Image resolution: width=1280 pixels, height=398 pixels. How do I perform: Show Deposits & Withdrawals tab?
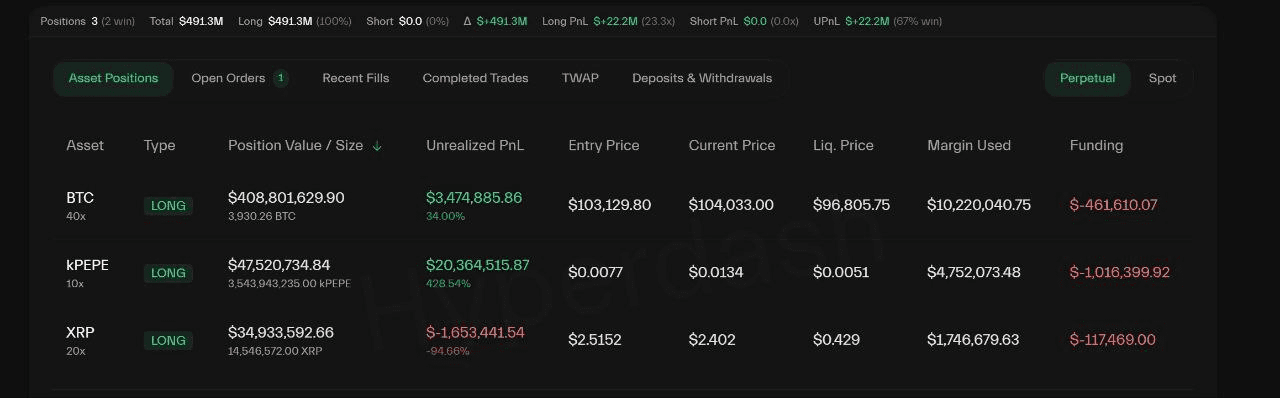(x=702, y=78)
